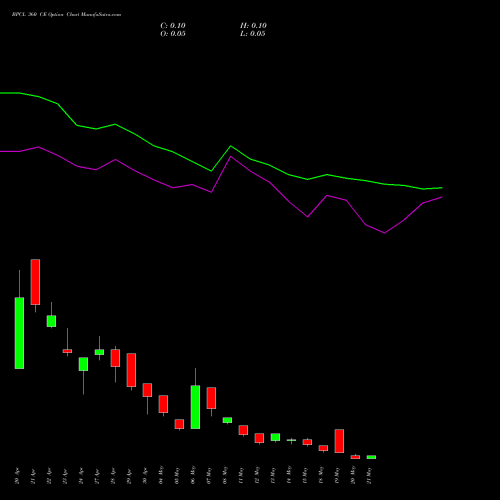The width and height of the screenshot is (500, 500).
Task: Click the '04 May' date axis label
Action: click(x=161, y=475)
